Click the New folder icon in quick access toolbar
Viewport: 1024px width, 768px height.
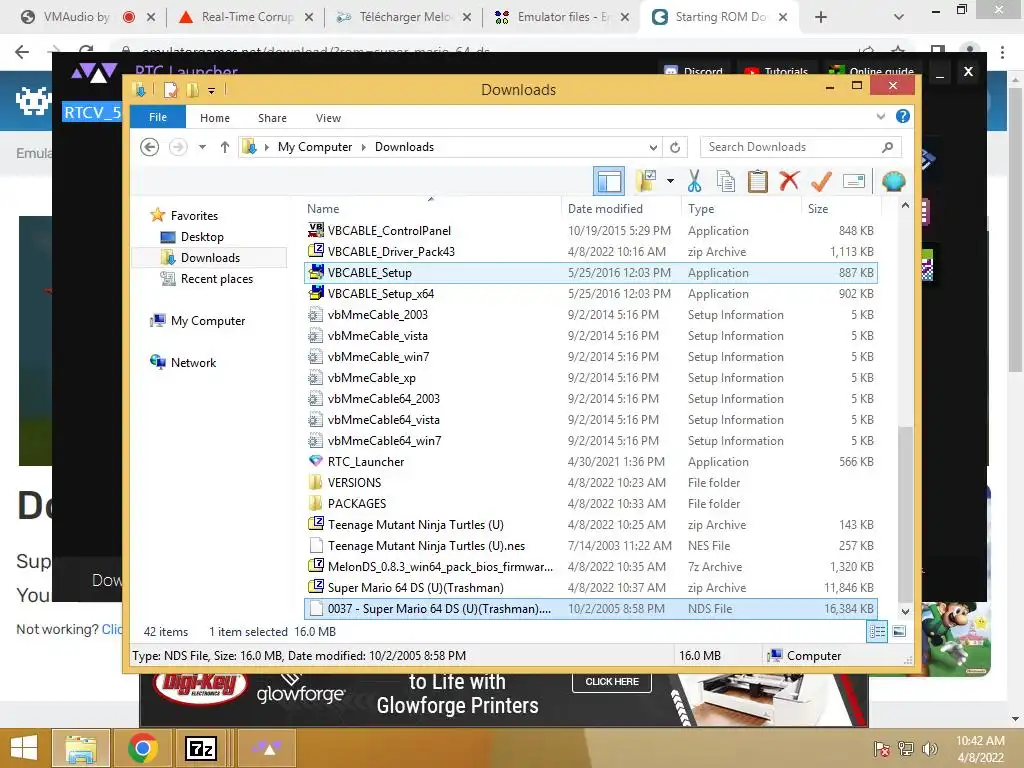pos(193,89)
